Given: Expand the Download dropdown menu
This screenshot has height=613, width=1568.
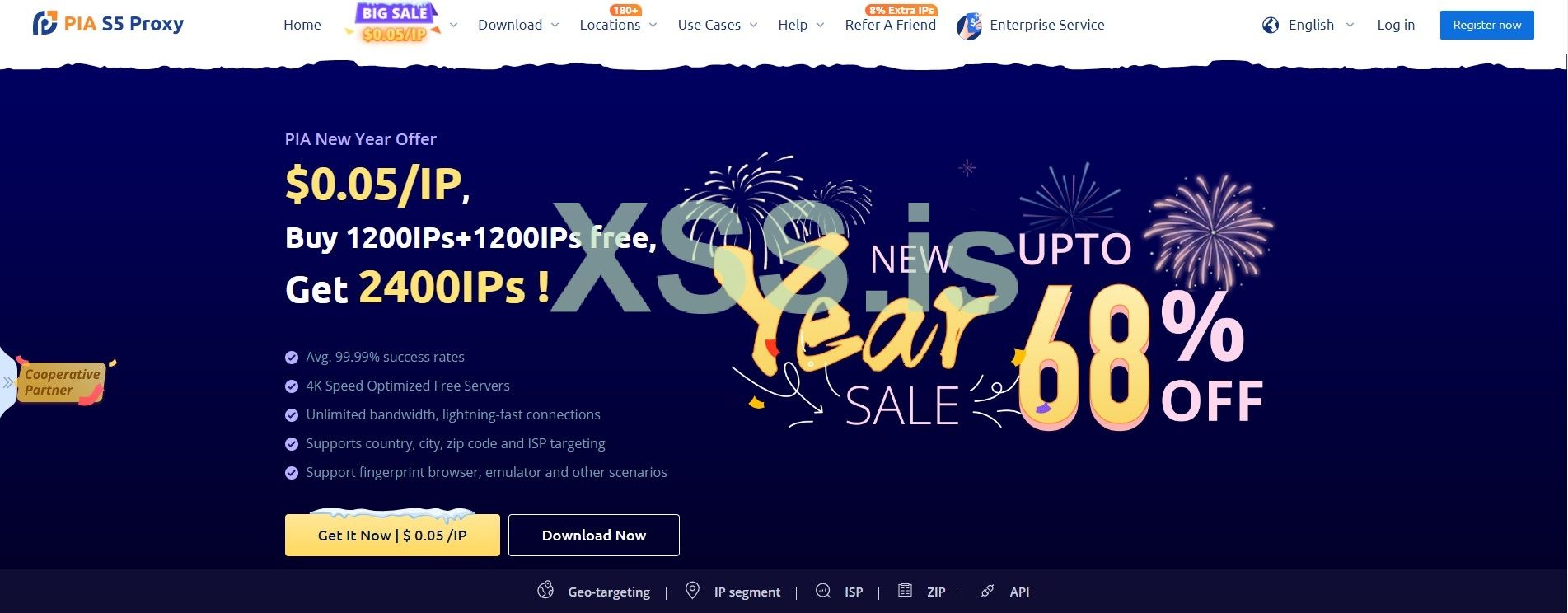Looking at the screenshot, I should [x=518, y=25].
